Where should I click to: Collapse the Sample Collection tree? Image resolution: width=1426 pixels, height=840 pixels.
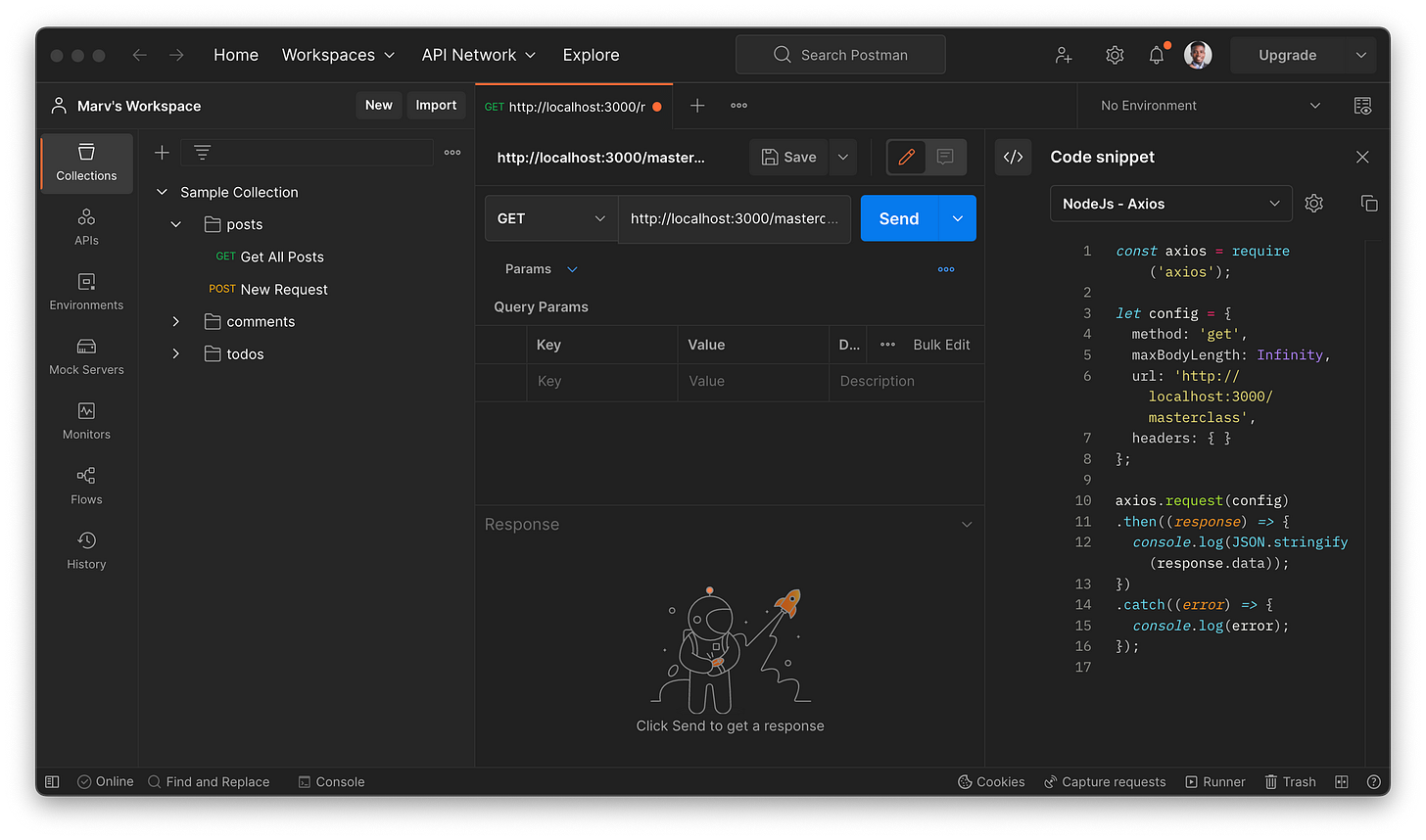coord(163,192)
